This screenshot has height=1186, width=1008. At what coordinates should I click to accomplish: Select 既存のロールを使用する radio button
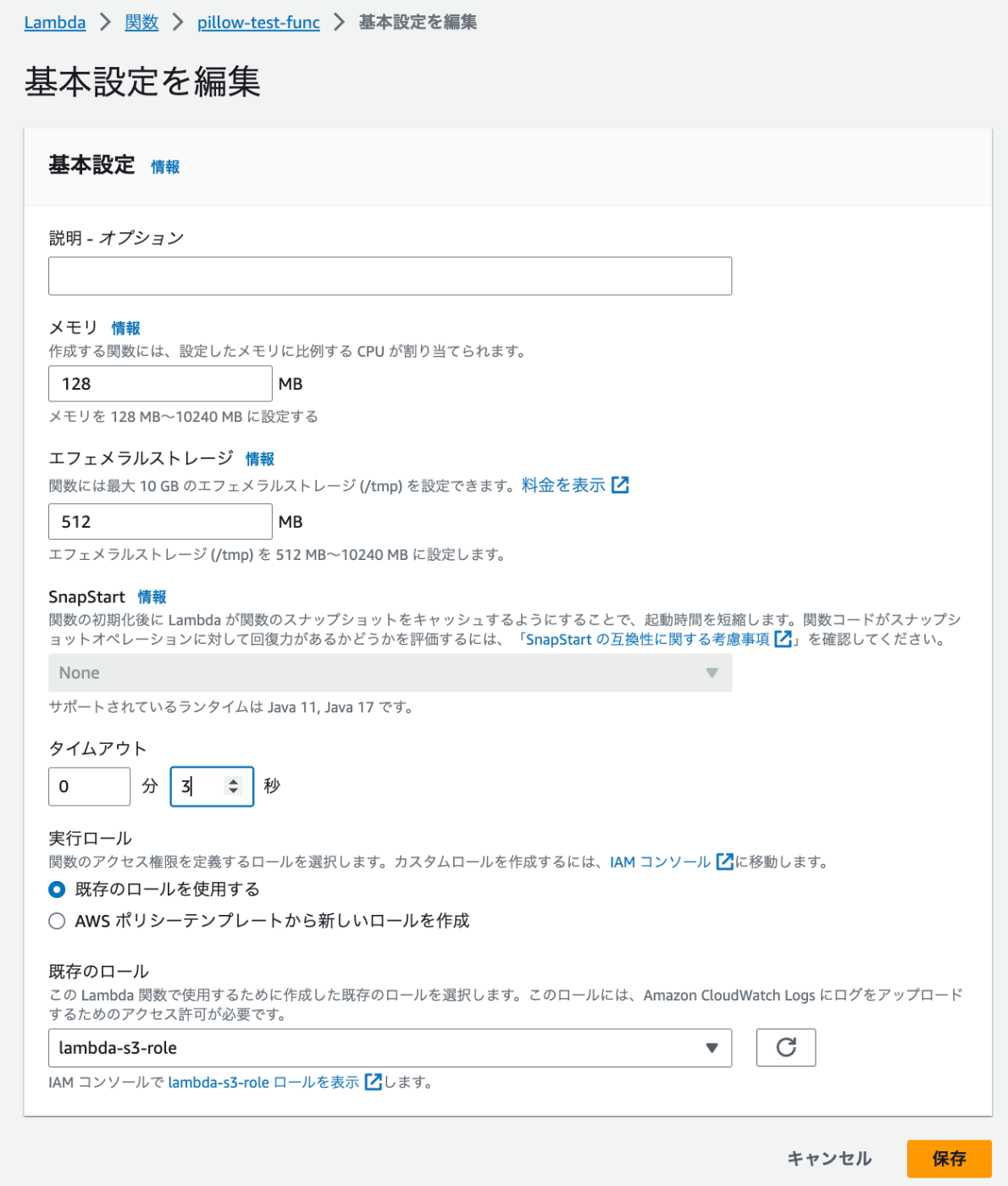tap(57, 890)
